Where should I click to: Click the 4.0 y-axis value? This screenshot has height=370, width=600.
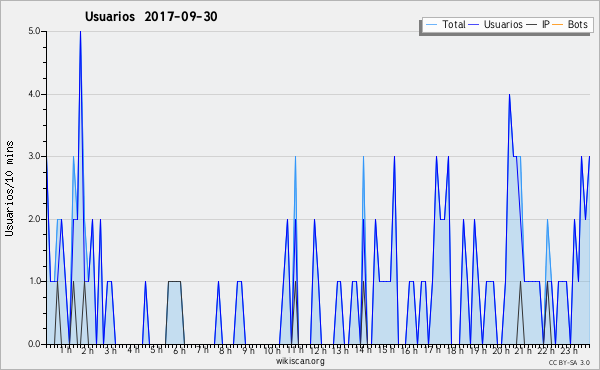pos(34,94)
